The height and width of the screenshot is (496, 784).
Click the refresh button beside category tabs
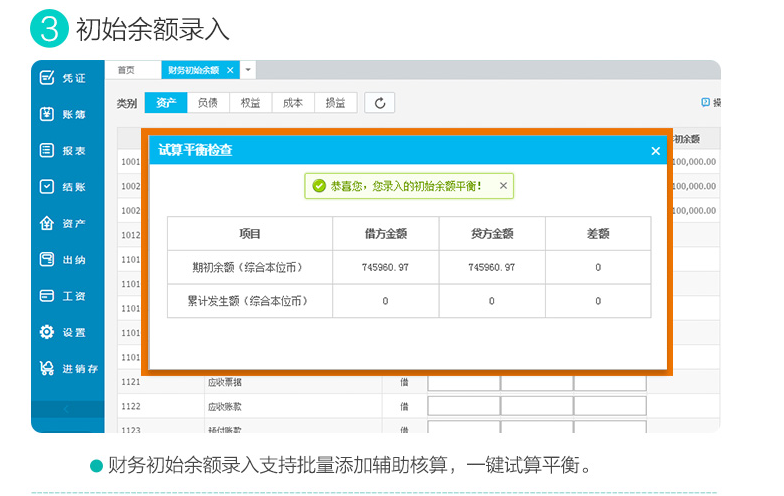pyautogui.click(x=380, y=103)
